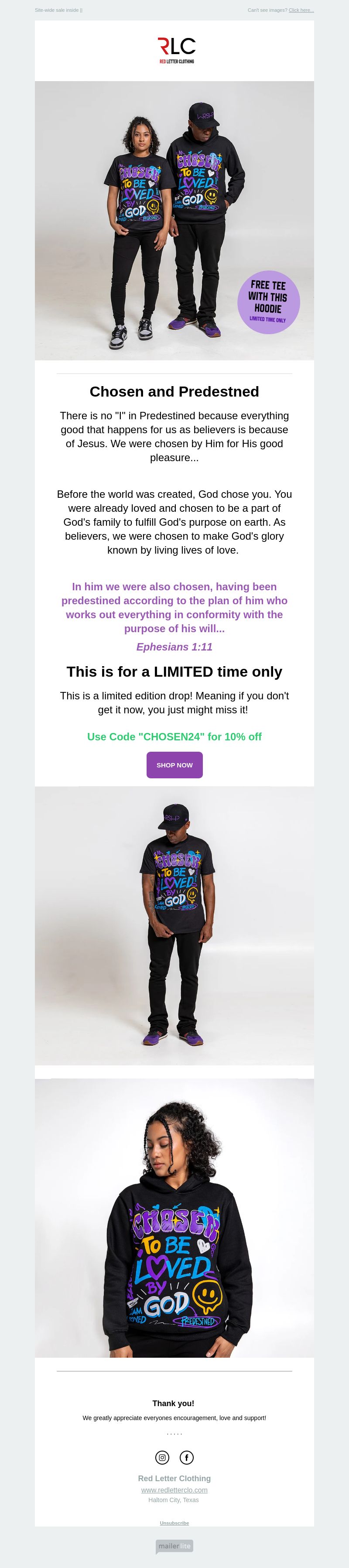The width and height of the screenshot is (349, 1568).
Task: Click the MailerLite badge
Action: click(x=174, y=1545)
